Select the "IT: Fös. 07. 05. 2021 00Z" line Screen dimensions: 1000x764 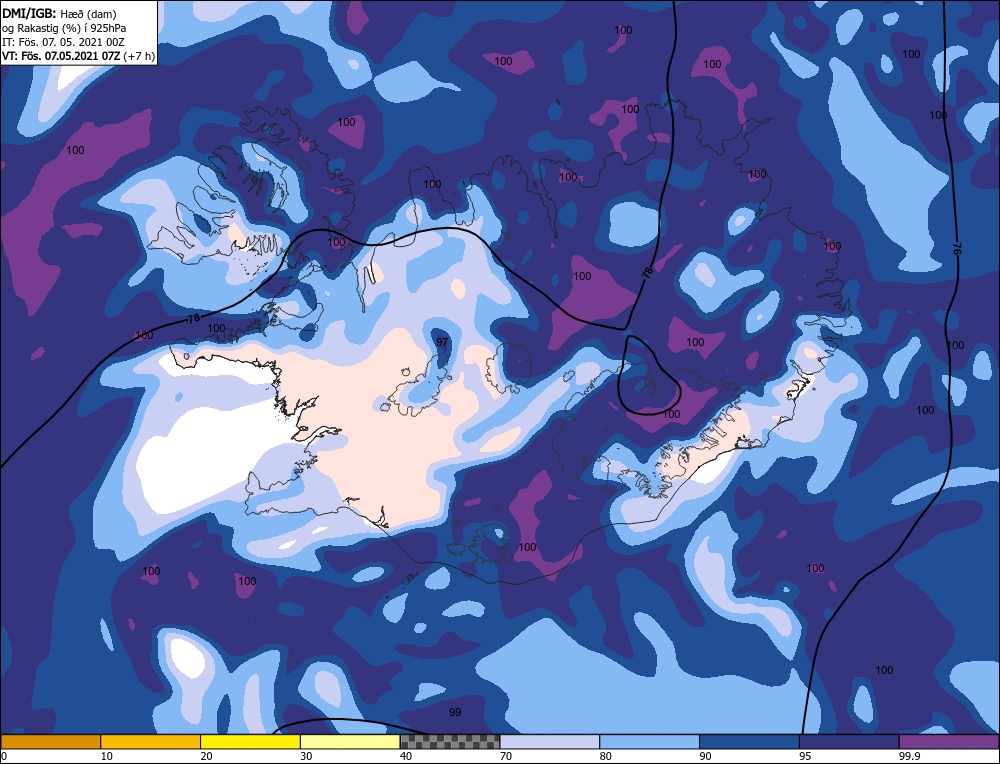point(63,42)
